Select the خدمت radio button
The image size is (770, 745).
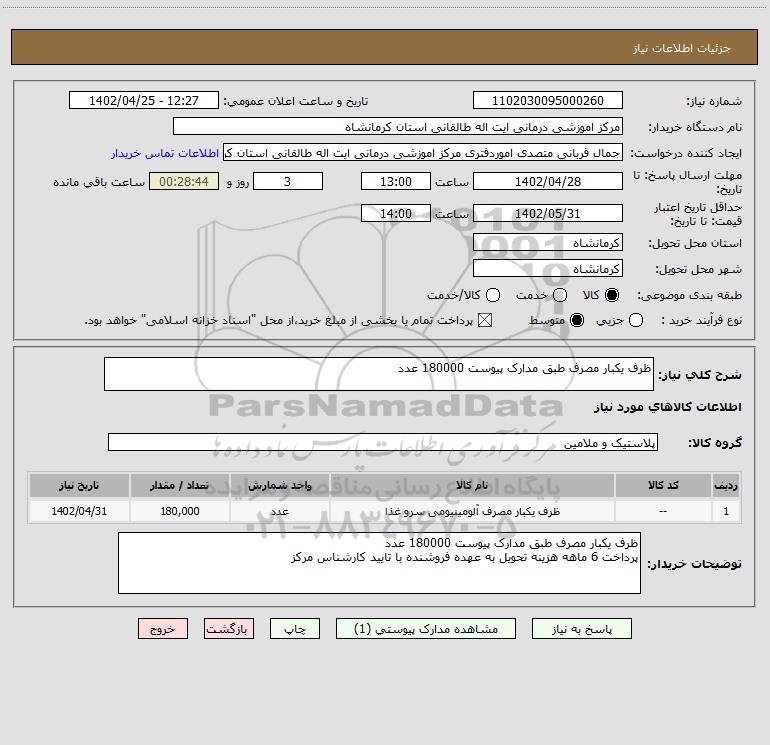(x=560, y=295)
